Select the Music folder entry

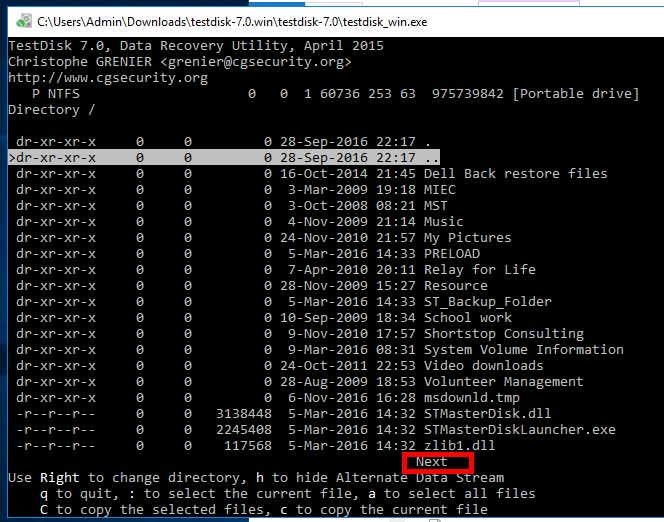[x=240, y=221]
